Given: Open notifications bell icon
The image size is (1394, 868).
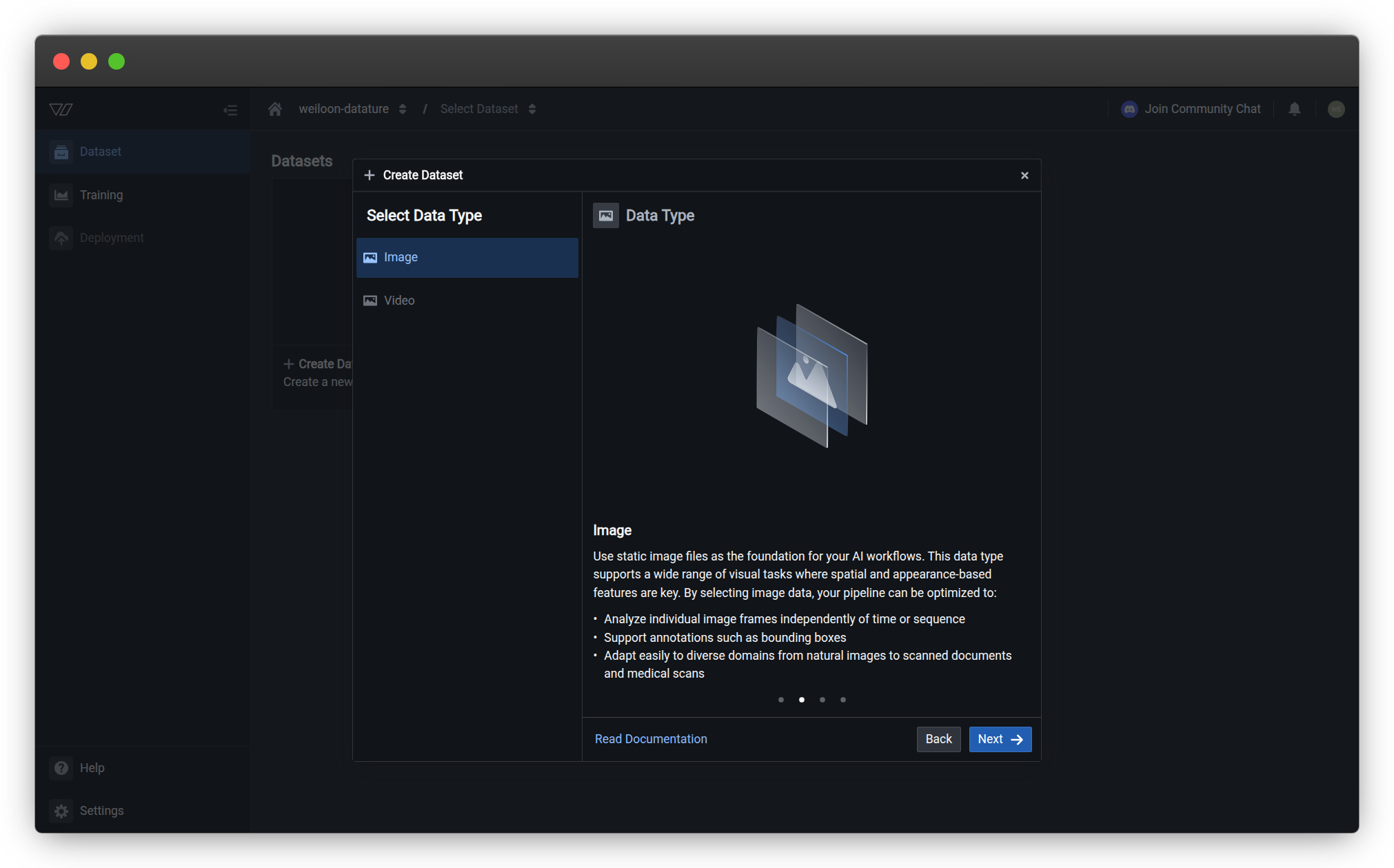Looking at the screenshot, I should pyautogui.click(x=1294, y=109).
